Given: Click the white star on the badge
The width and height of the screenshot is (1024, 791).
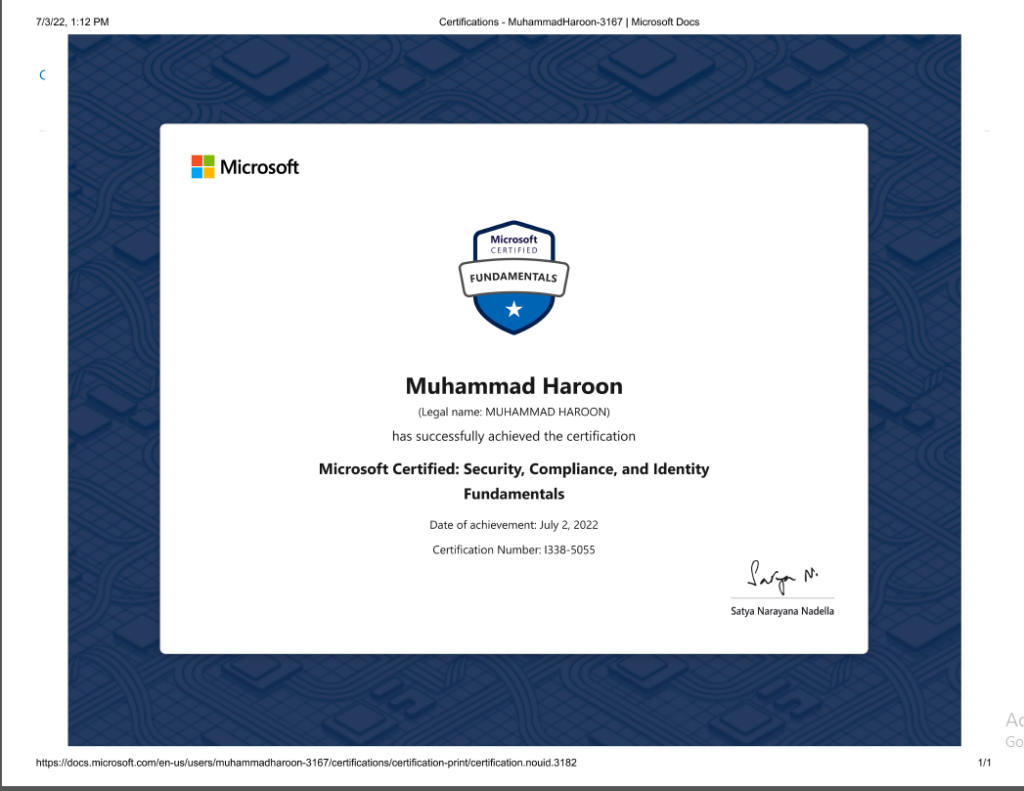Looking at the screenshot, I should coord(514,310).
